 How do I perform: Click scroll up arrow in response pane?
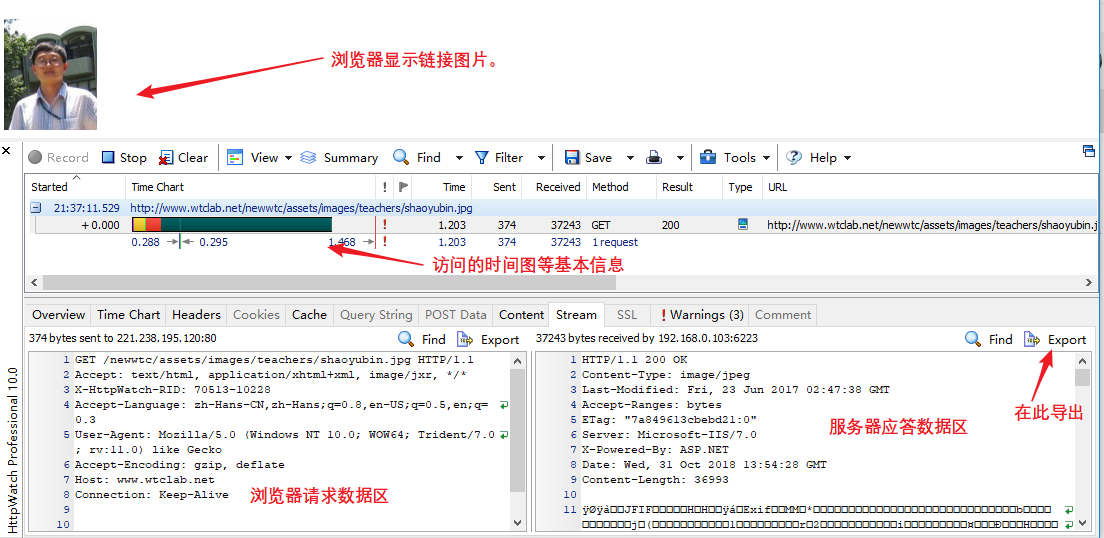(x=1083, y=361)
